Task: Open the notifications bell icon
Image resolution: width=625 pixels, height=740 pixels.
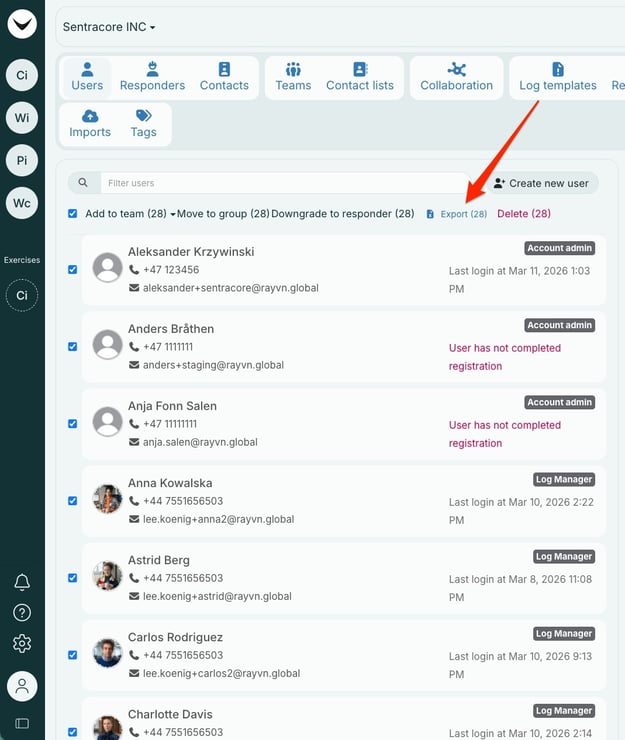Action: point(22,582)
